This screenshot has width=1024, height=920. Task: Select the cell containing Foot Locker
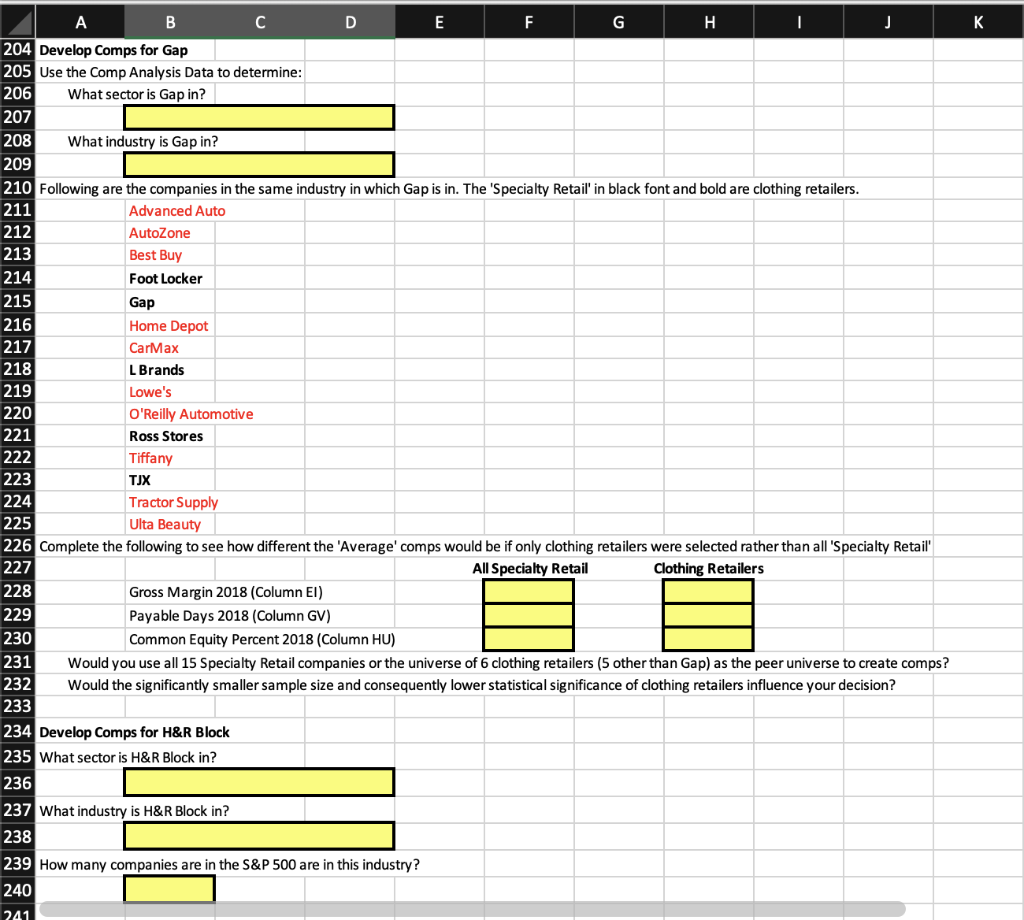click(165, 278)
